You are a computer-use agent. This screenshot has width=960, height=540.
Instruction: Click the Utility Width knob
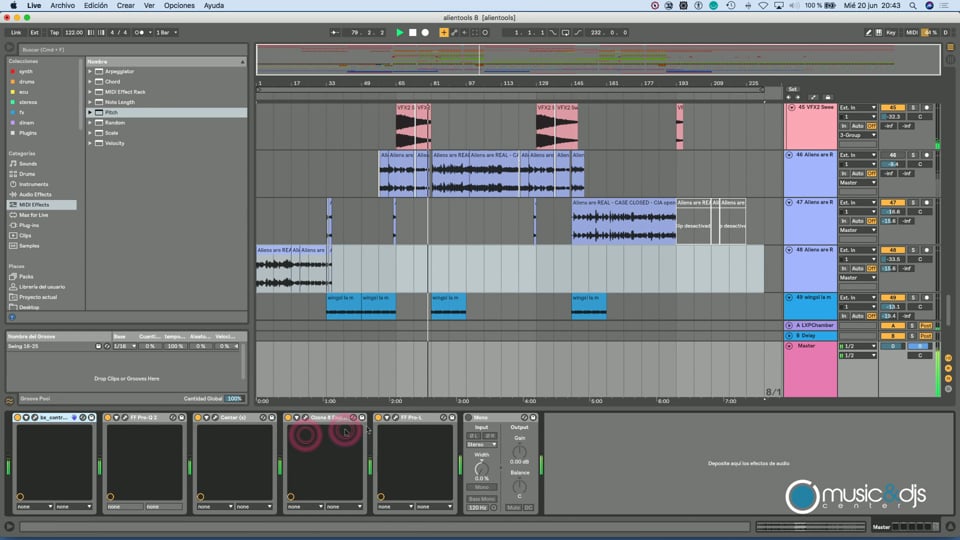coord(482,468)
